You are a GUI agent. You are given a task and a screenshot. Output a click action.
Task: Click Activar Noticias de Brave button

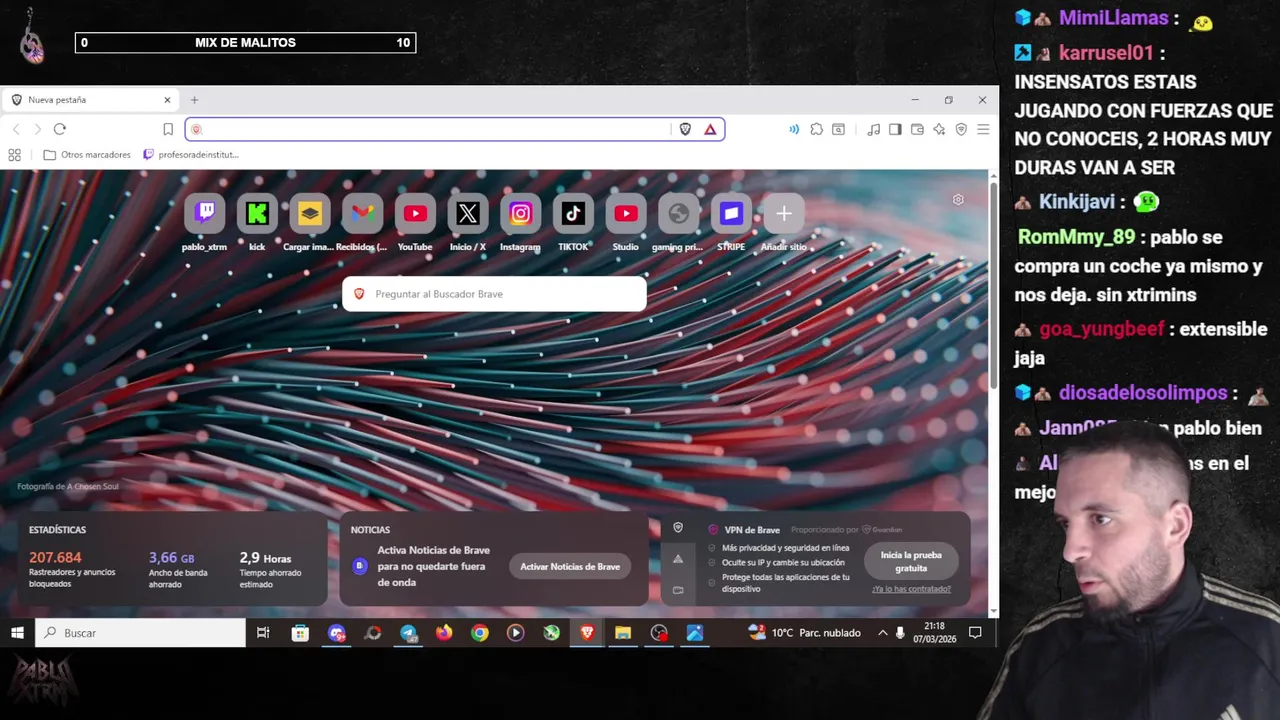[x=570, y=566]
